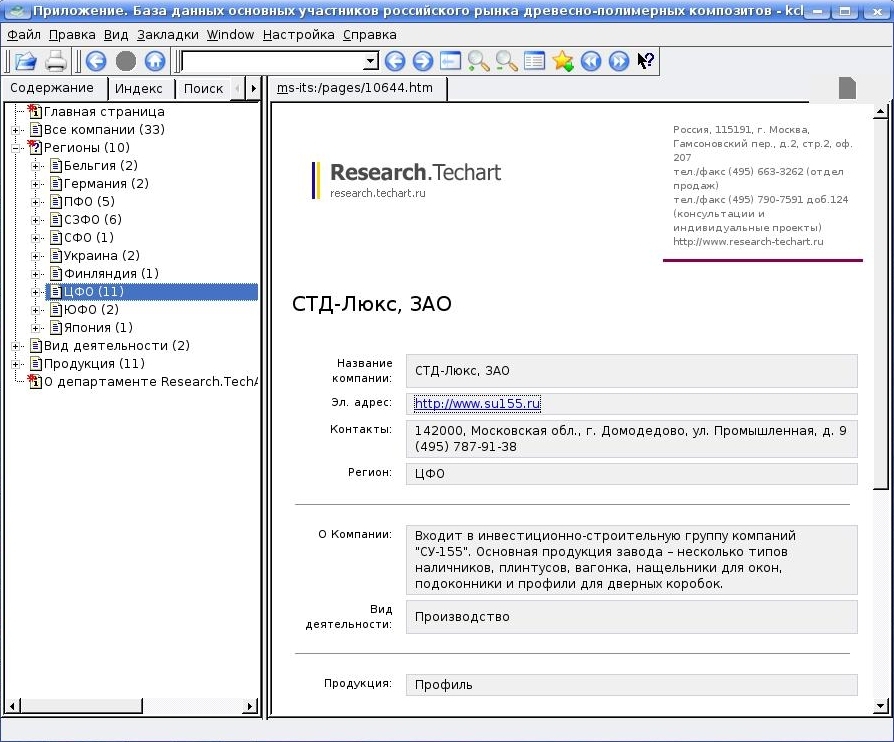This screenshot has height=742, width=894.
Task: Switch to the Индекс tab
Action: click(139, 89)
